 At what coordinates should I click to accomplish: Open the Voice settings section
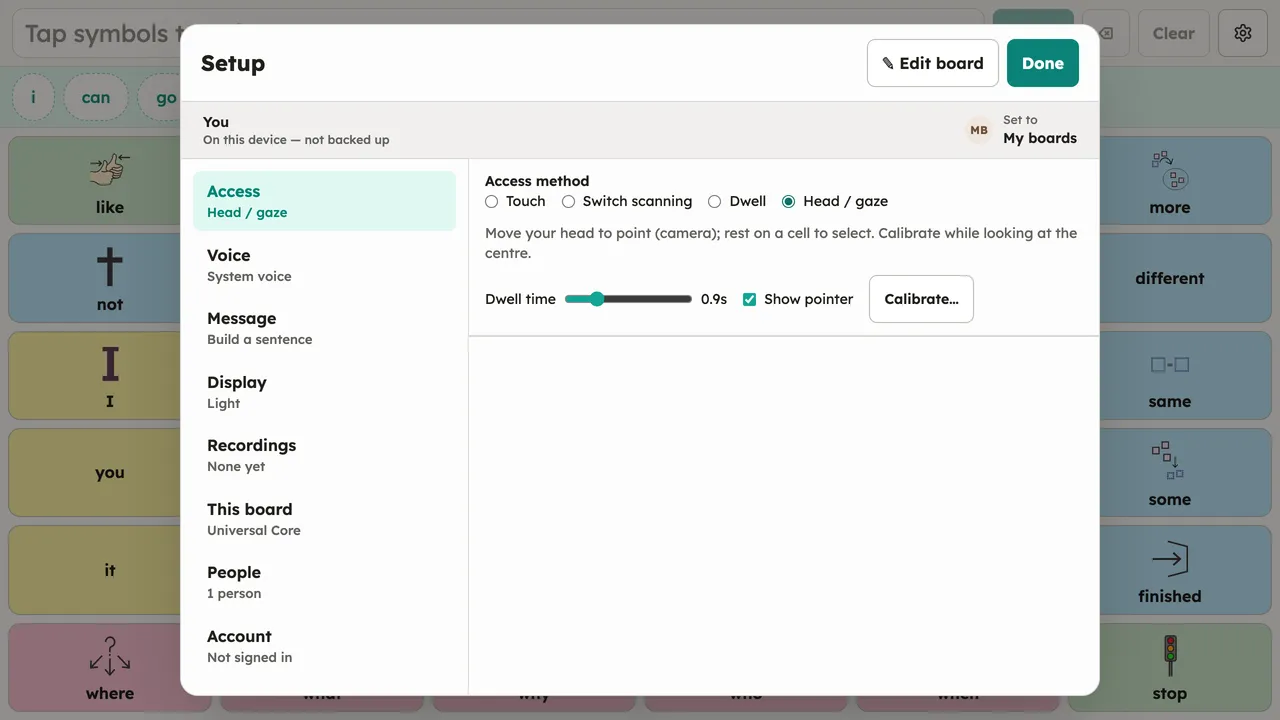point(324,265)
